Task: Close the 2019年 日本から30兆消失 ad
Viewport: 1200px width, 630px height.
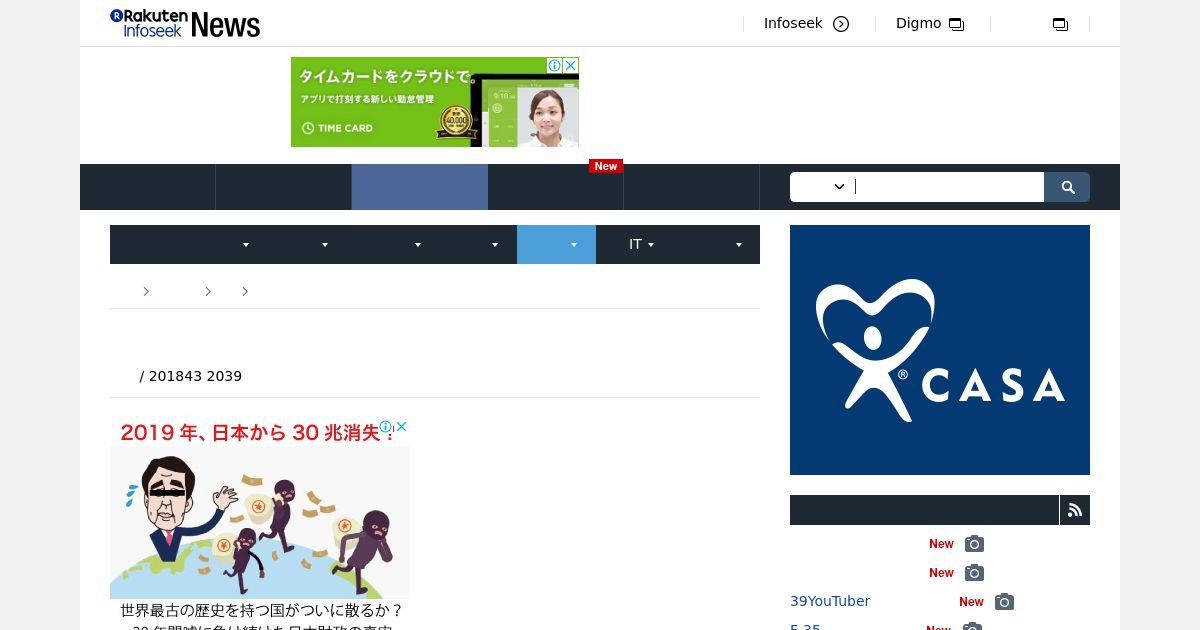Action: pyautogui.click(x=402, y=427)
